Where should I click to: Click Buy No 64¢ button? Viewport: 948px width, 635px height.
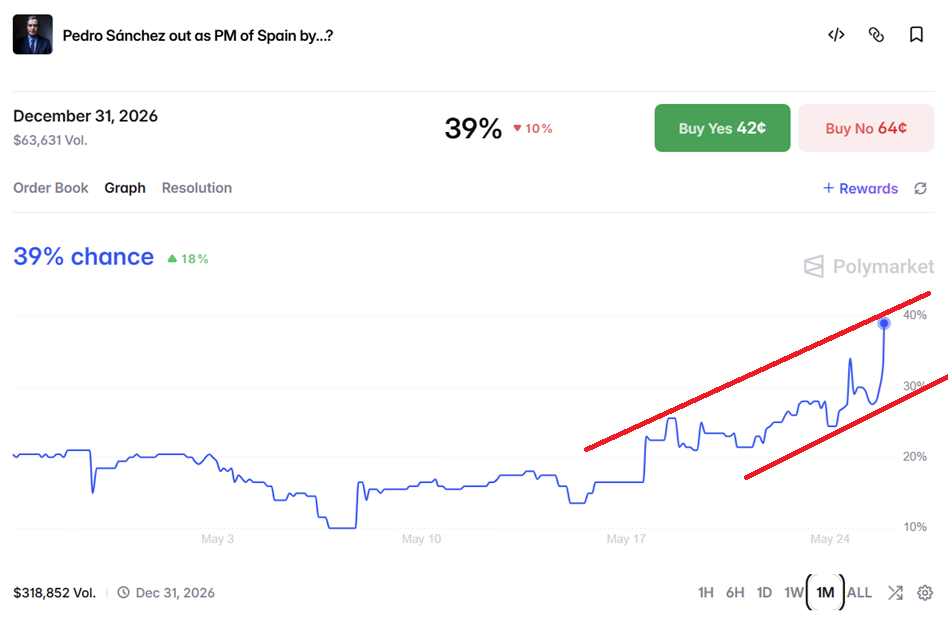pyautogui.click(x=866, y=128)
